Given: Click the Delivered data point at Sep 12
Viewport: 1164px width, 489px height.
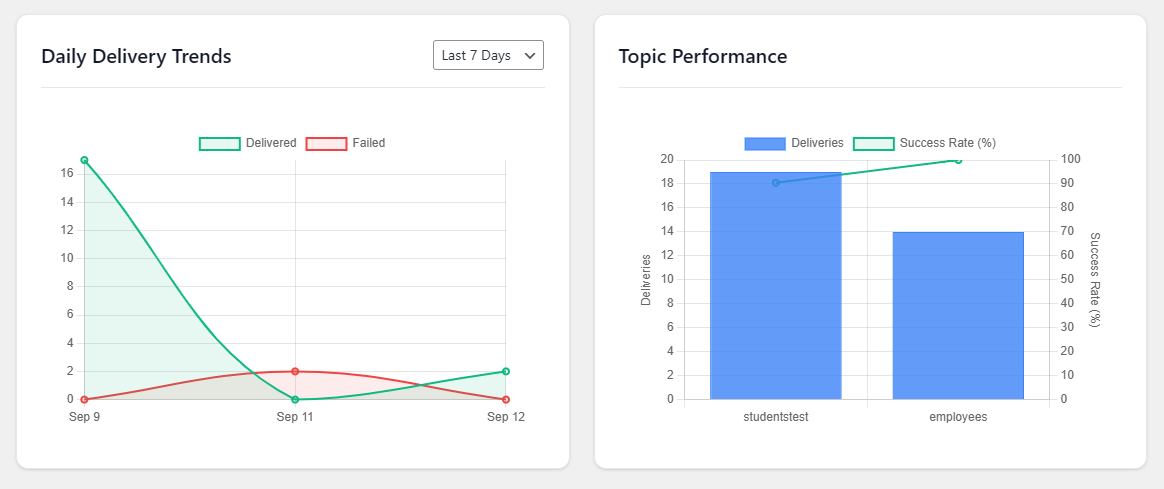Looking at the screenshot, I should (x=506, y=371).
